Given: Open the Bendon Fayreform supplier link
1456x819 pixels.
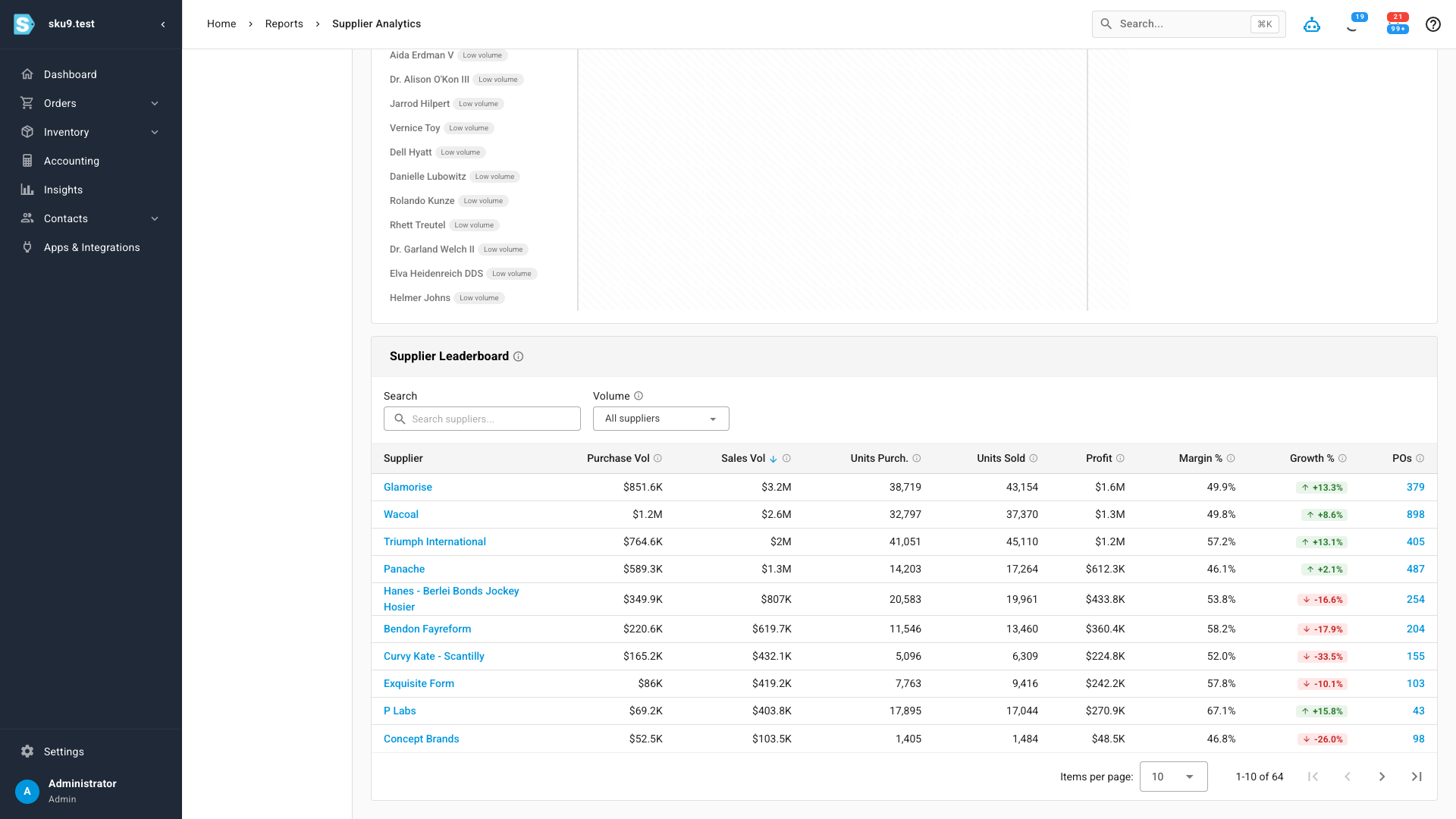Looking at the screenshot, I should (428, 629).
